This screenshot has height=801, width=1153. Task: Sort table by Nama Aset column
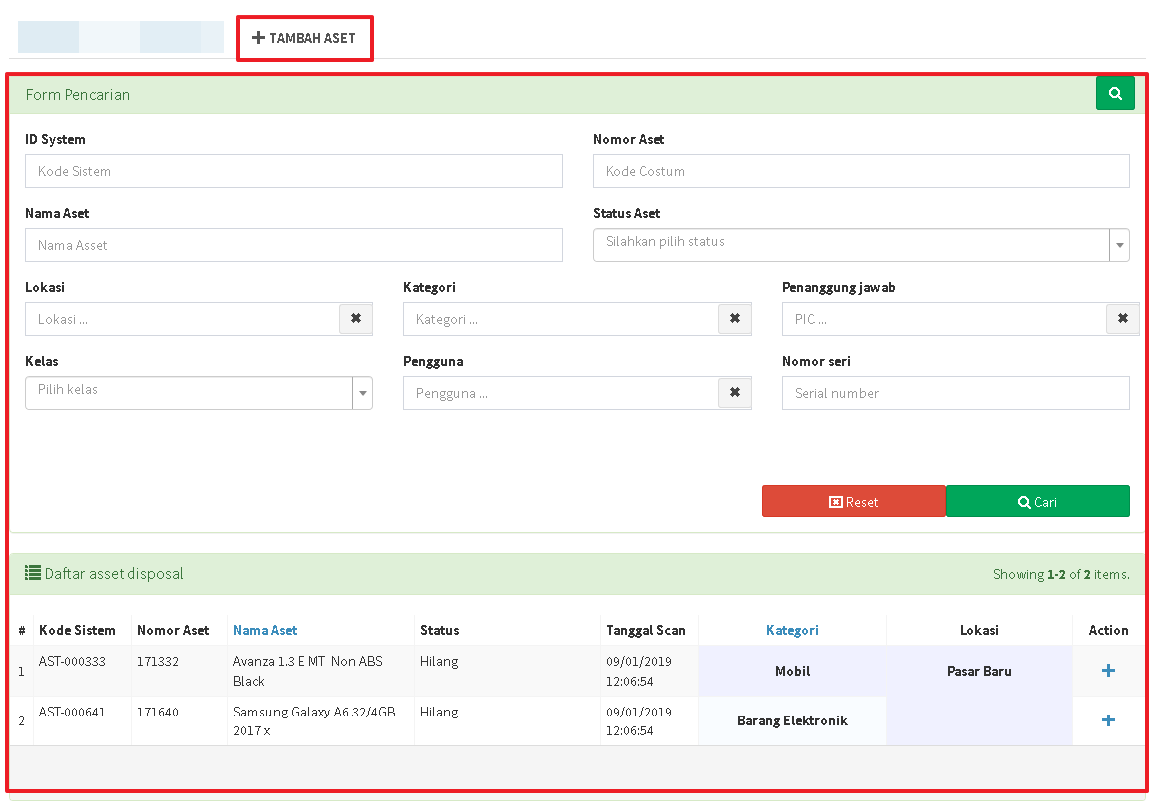pos(265,630)
